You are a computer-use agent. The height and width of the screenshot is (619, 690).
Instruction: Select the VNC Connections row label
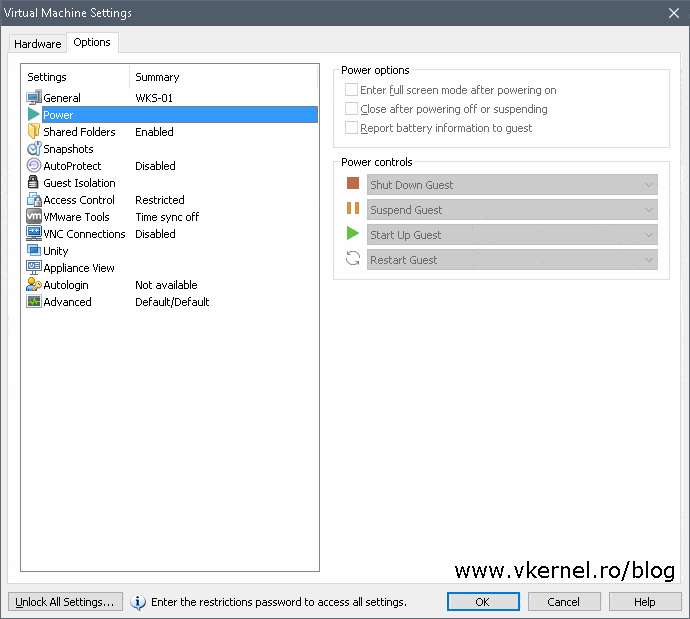84,234
